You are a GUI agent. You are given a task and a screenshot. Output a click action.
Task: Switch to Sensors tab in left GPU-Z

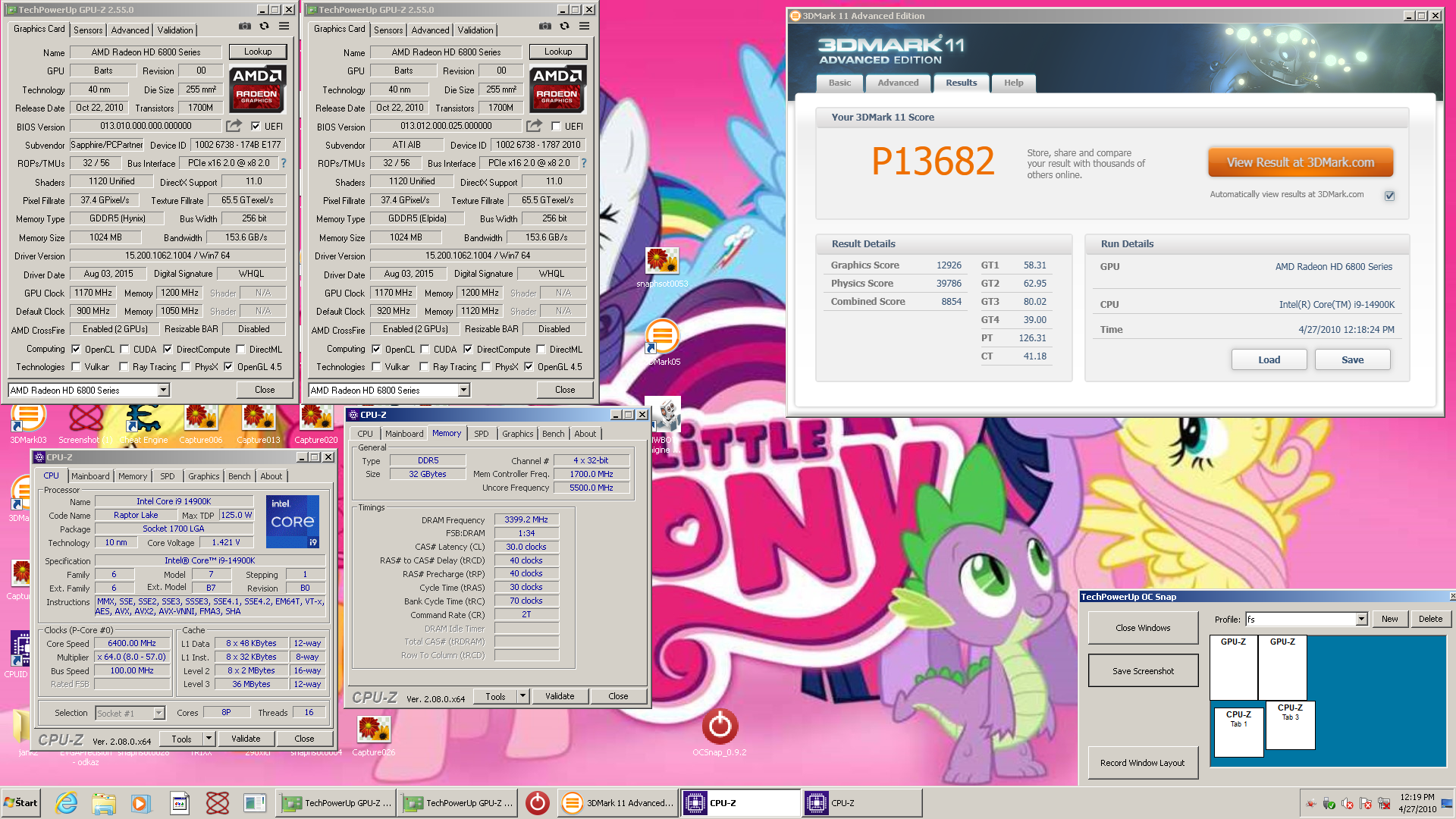88,30
